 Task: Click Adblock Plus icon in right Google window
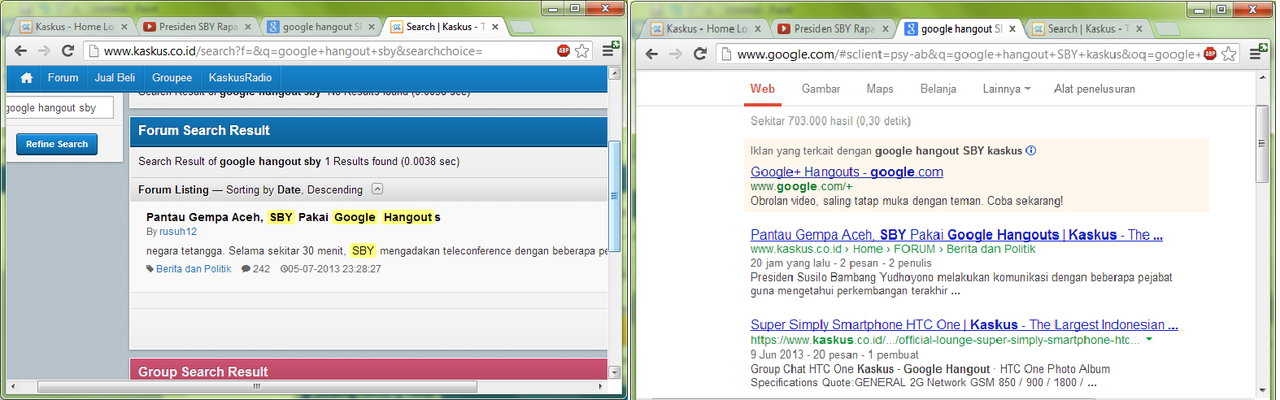pyautogui.click(x=1210, y=53)
